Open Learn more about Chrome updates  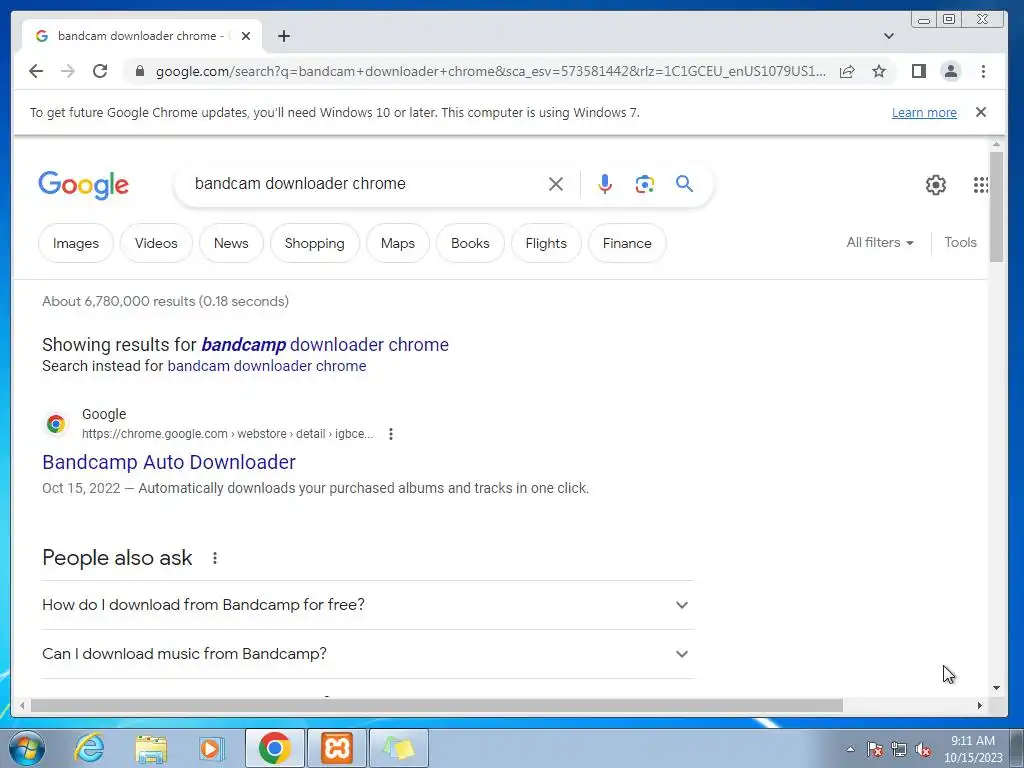coord(924,112)
